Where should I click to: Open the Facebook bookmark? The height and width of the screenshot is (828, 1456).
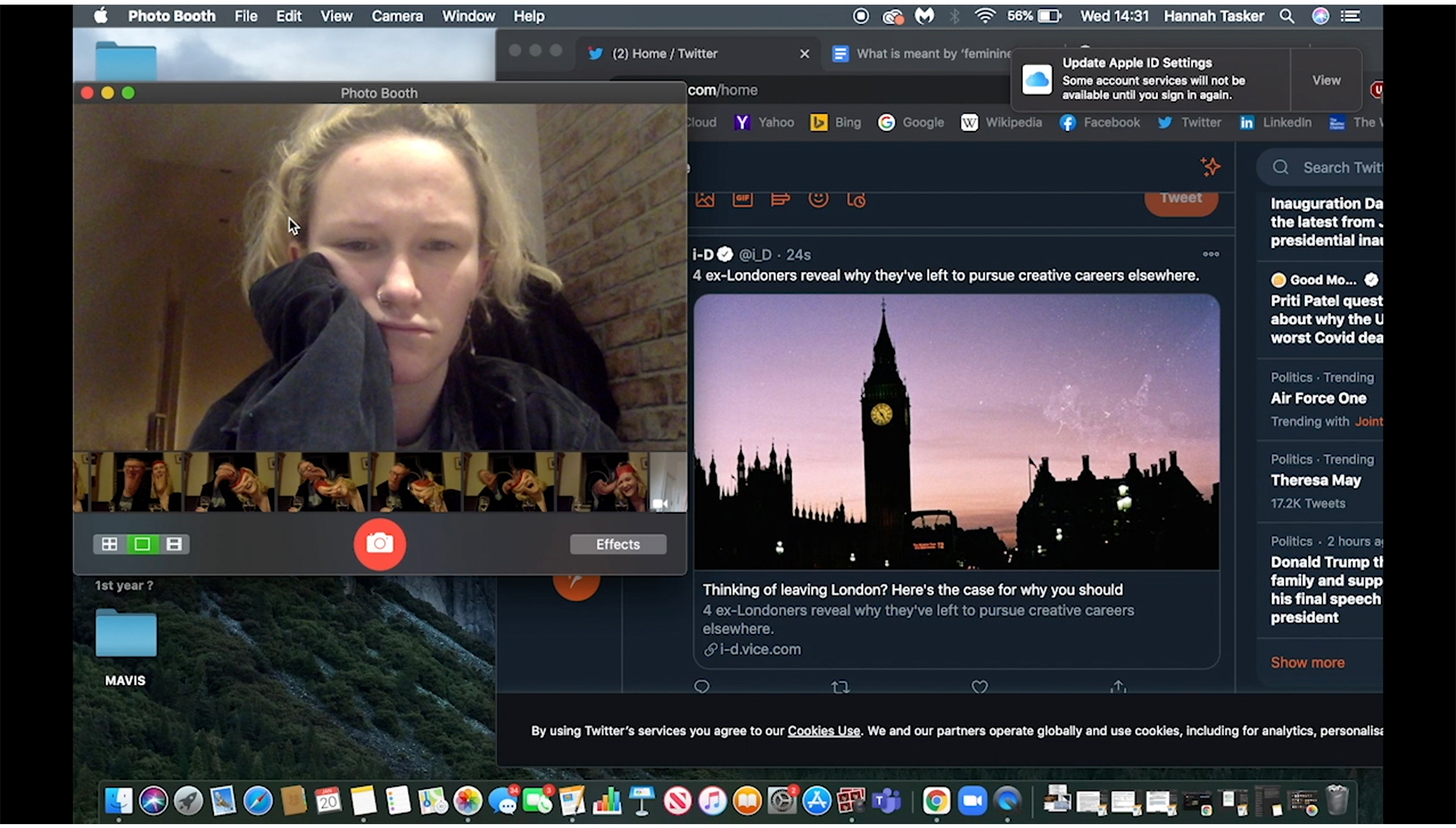(x=1100, y=122)
